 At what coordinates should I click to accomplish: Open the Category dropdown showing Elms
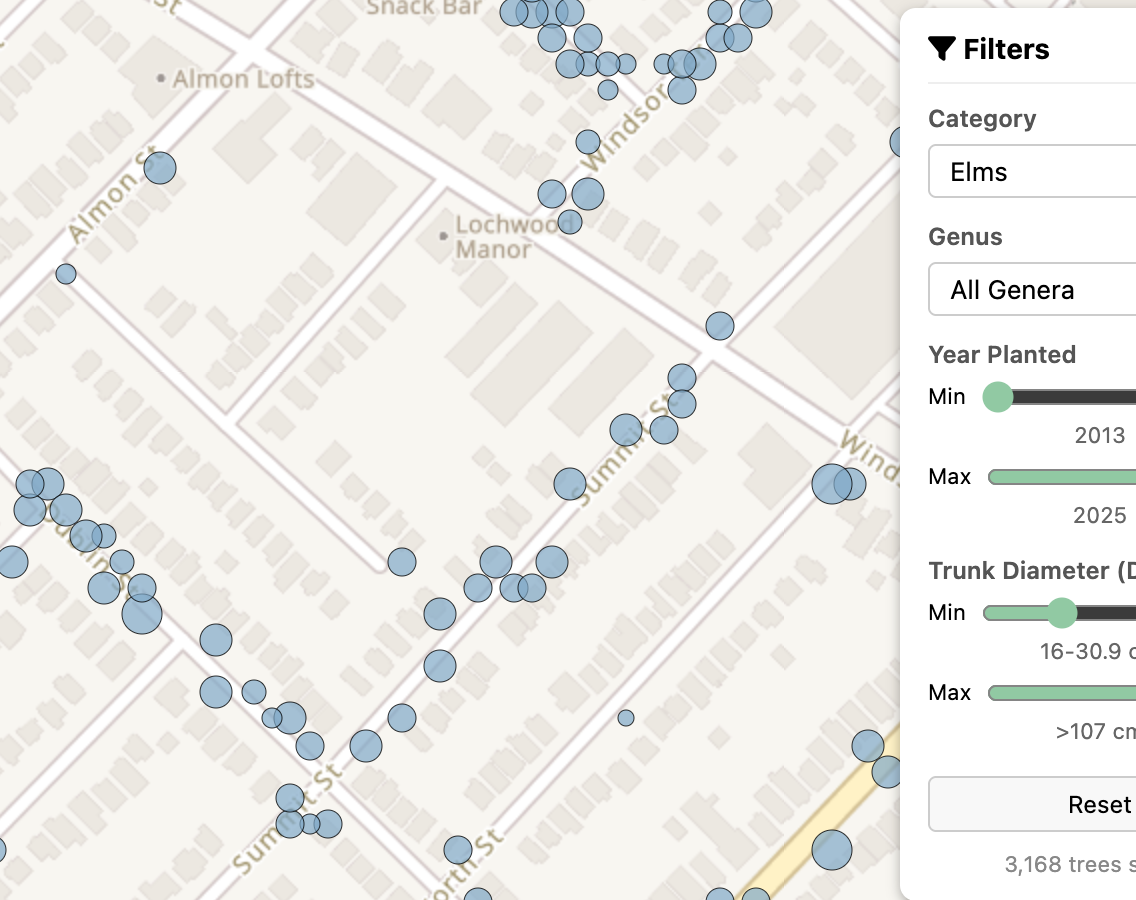tap(1031, 171)
